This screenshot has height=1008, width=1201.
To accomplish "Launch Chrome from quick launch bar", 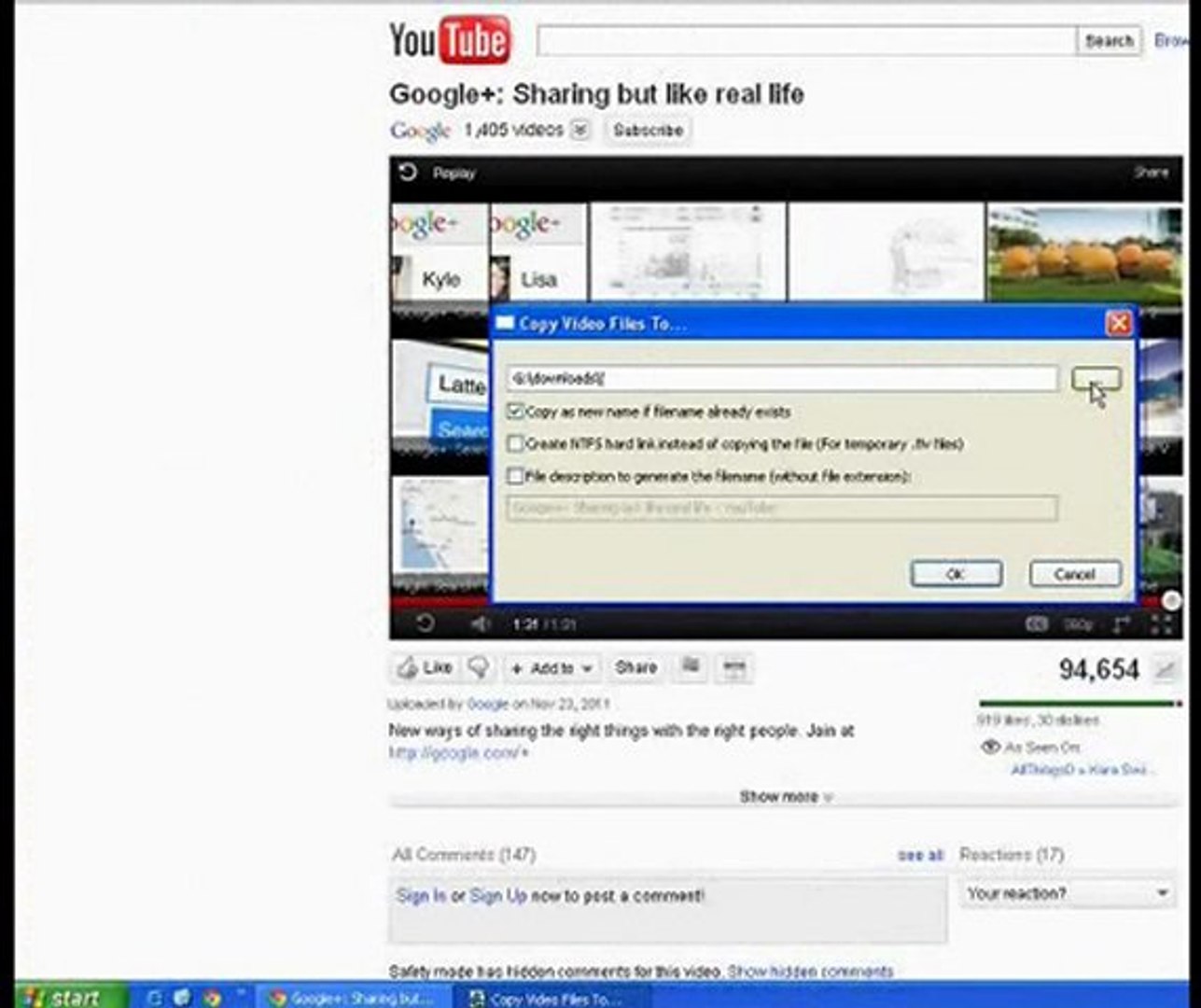I will 211,998.
